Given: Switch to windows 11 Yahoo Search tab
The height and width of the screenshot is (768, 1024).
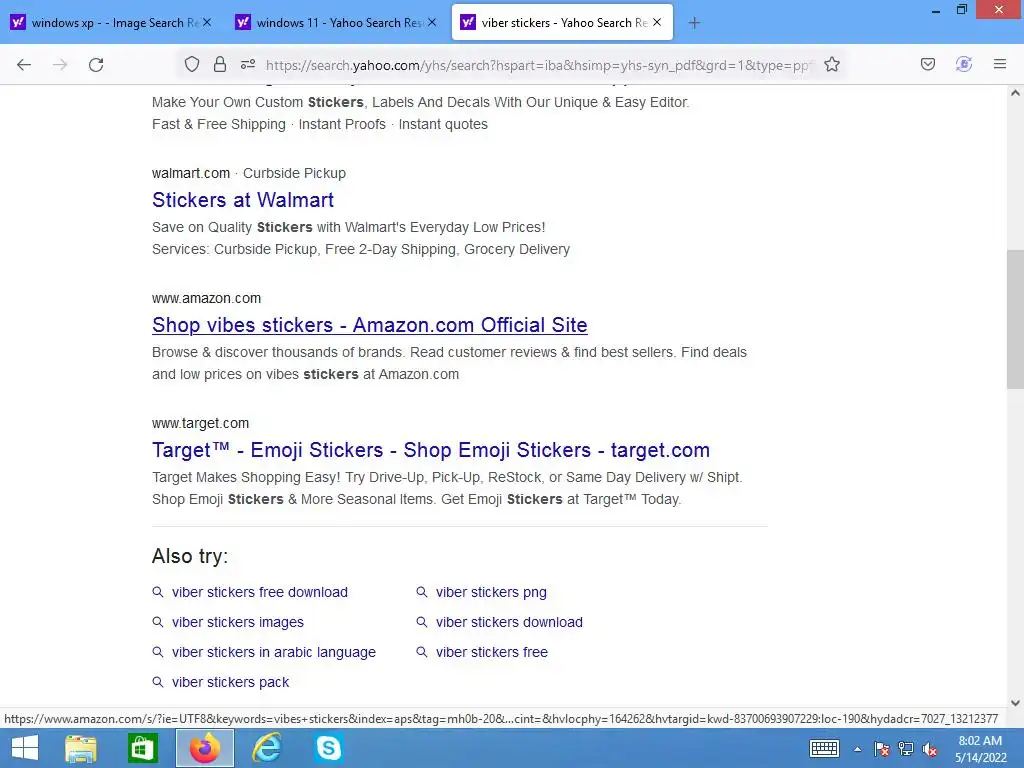Looking at the screenshot, I should [x=336, y=23].
